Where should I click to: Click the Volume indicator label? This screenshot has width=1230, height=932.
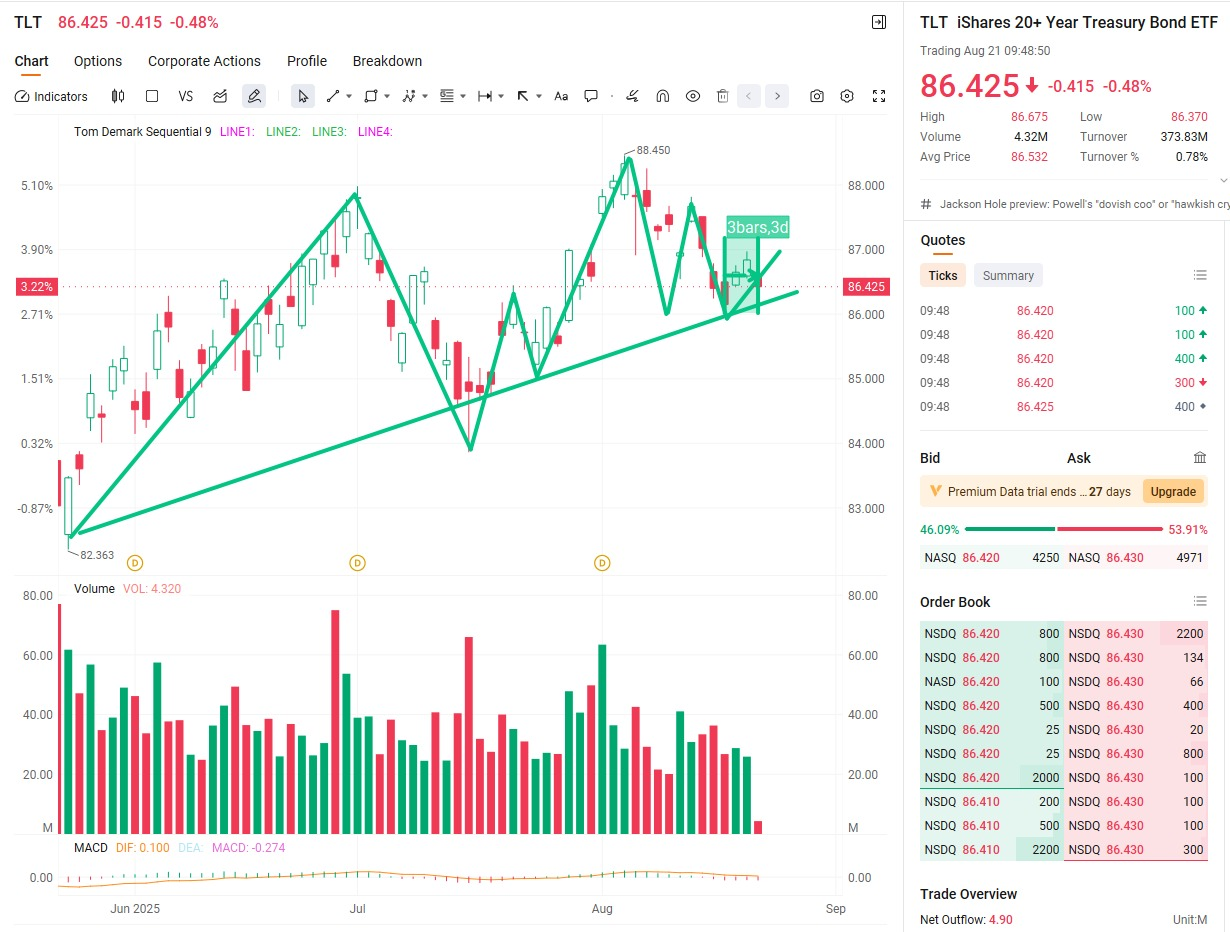(x=94, y=589)
